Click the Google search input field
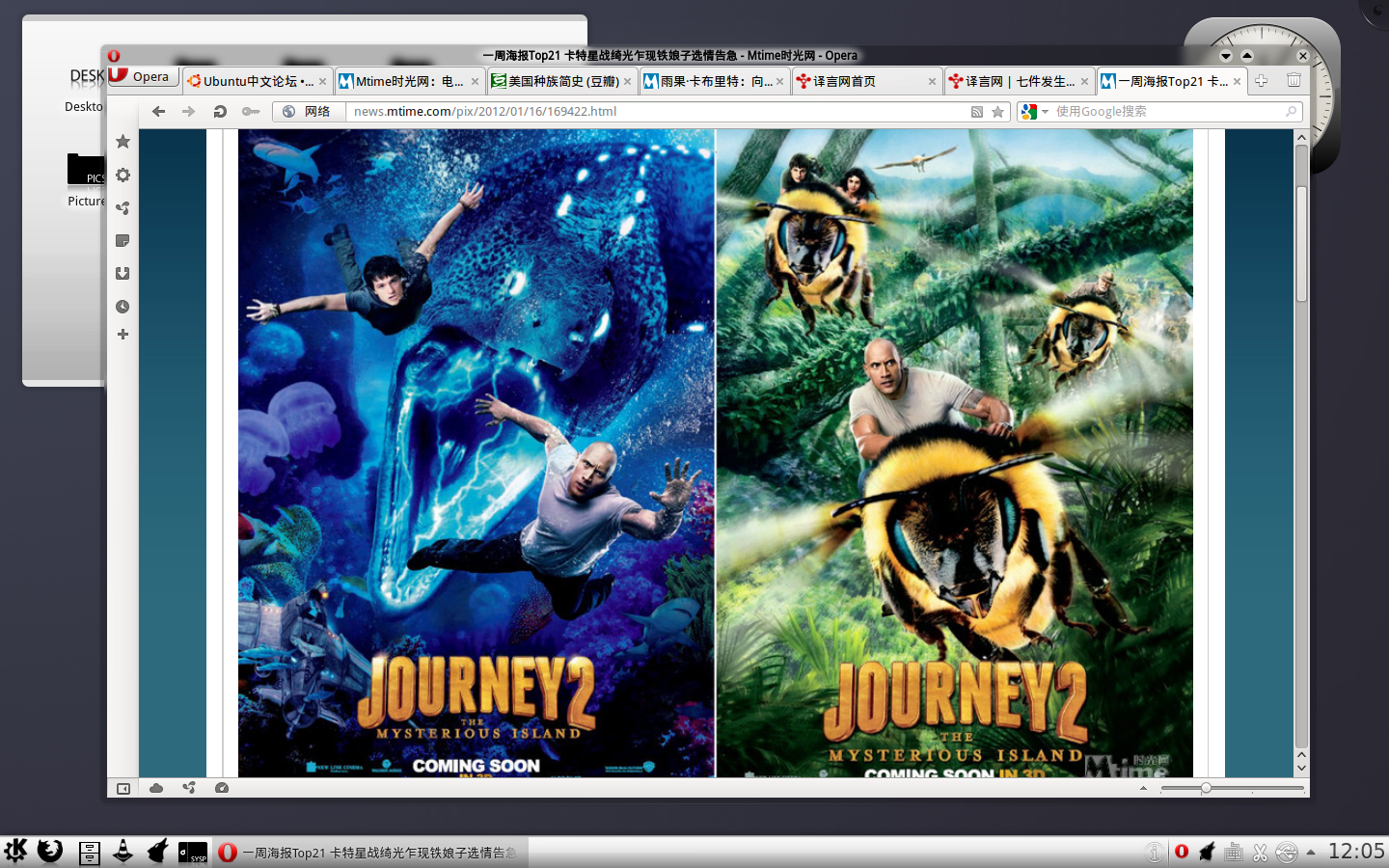 (1167, 112)
